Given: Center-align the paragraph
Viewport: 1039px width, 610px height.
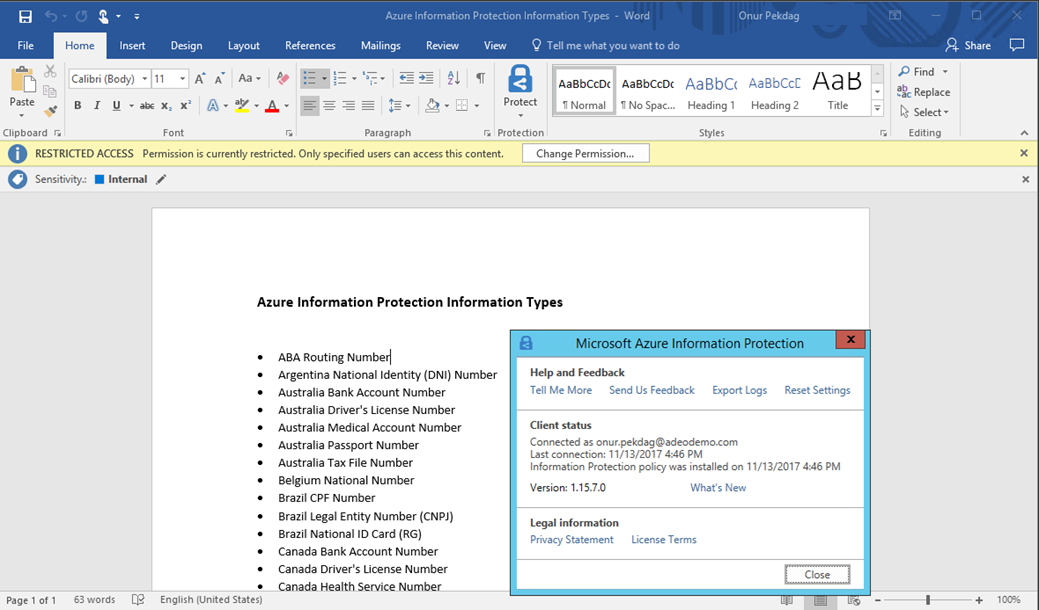Looking at the screenshot, I should (x=329, y=106).
